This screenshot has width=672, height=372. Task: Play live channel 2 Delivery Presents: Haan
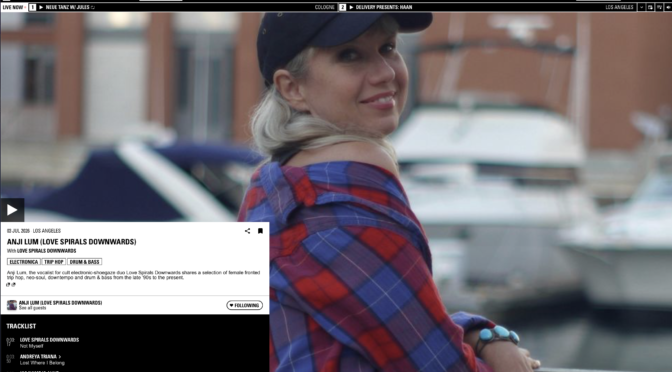(x=351, y=7)
